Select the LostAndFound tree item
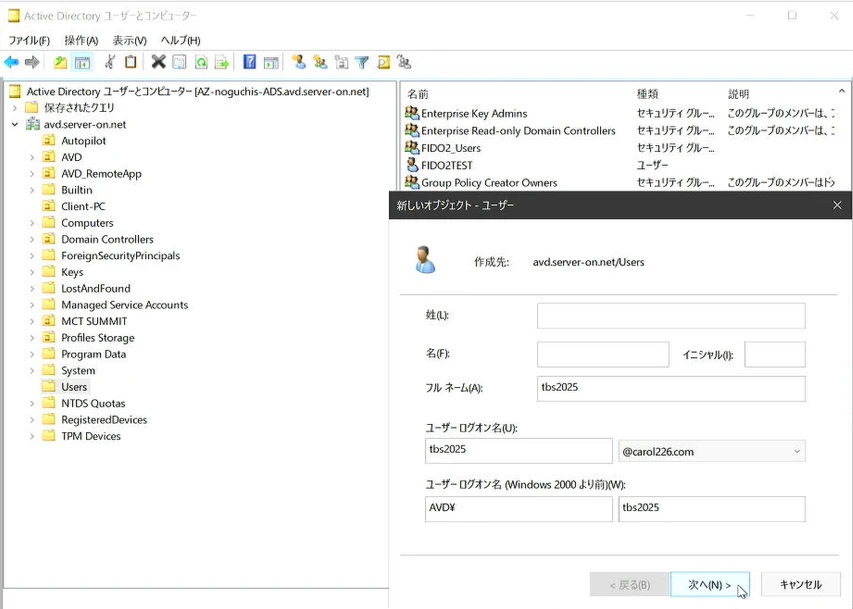This screenshot has height=609, width=853. tap(95, 288)
